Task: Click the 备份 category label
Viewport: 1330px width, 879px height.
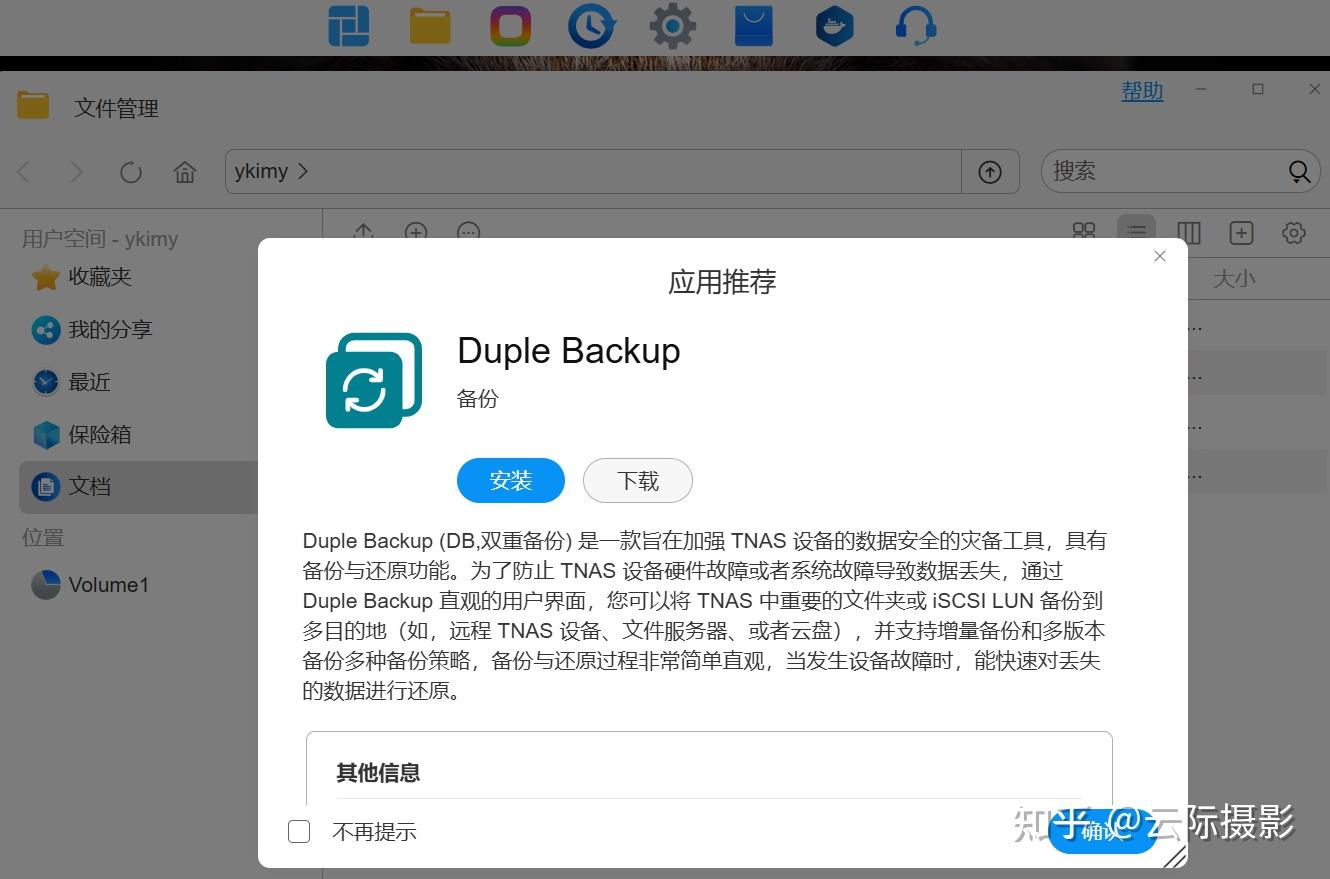Action: (478, 399)
